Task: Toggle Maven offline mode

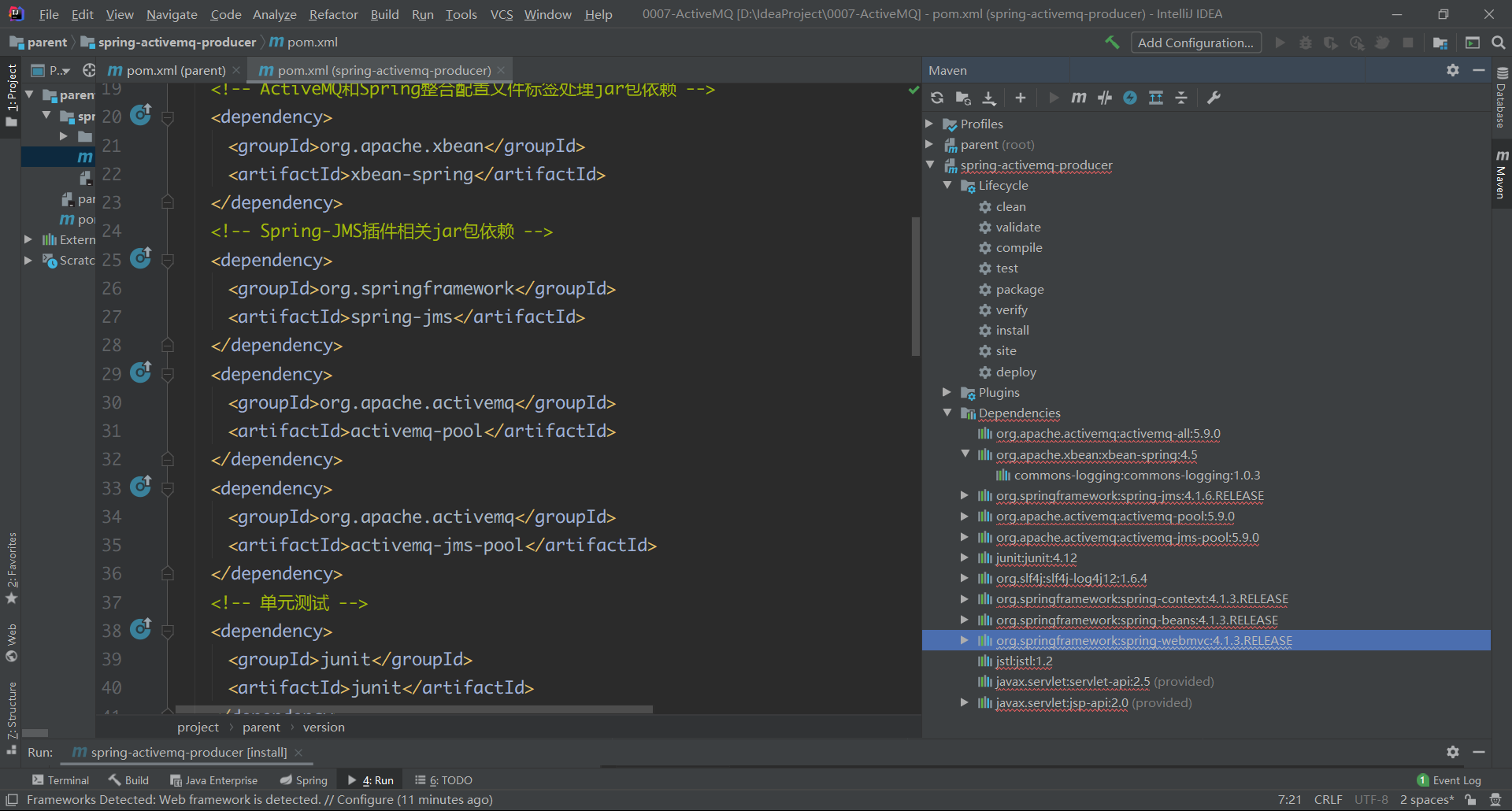Action: [1105, 98]
